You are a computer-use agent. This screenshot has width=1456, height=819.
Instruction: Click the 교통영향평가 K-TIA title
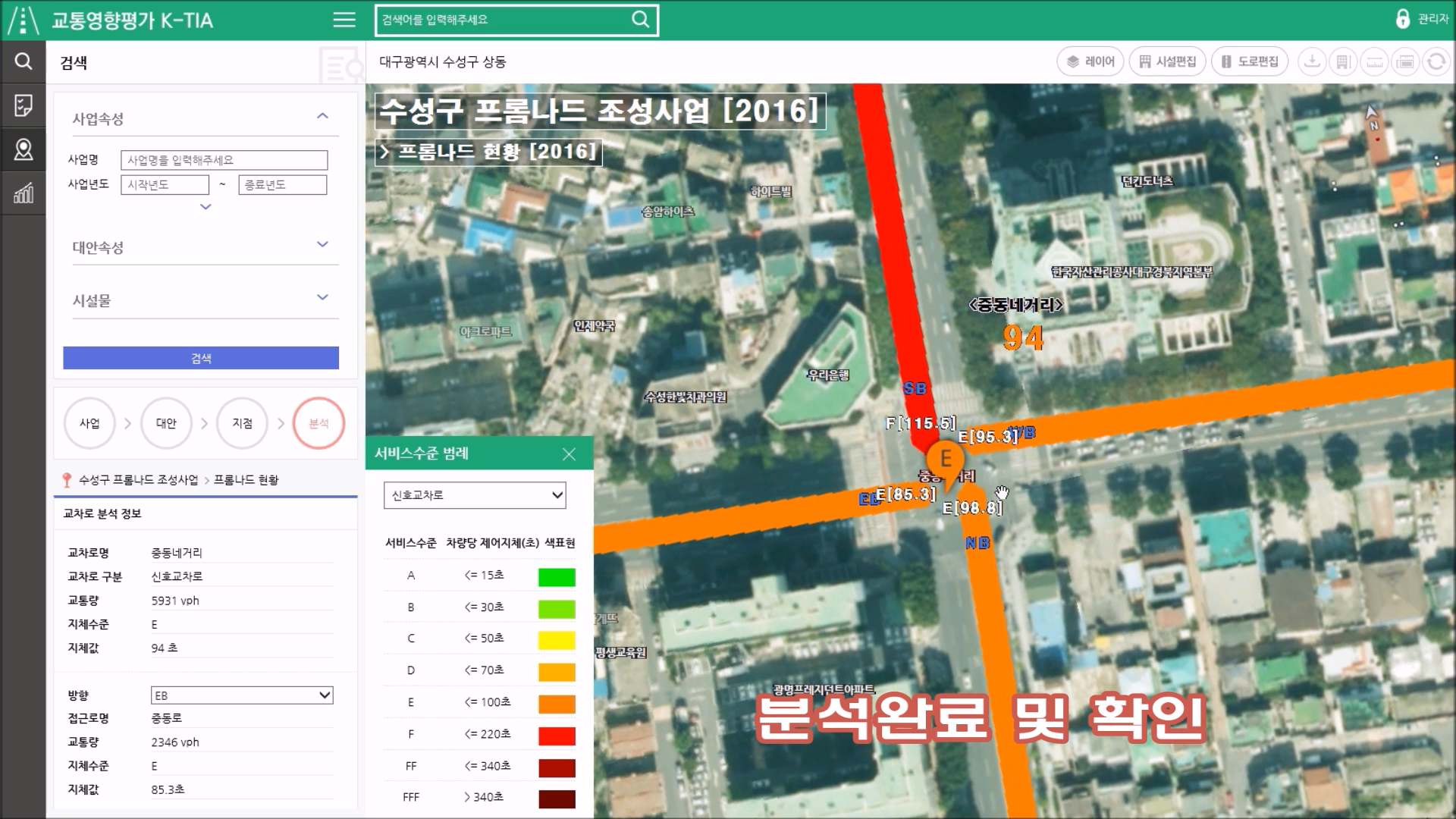[x=132, y=20]
